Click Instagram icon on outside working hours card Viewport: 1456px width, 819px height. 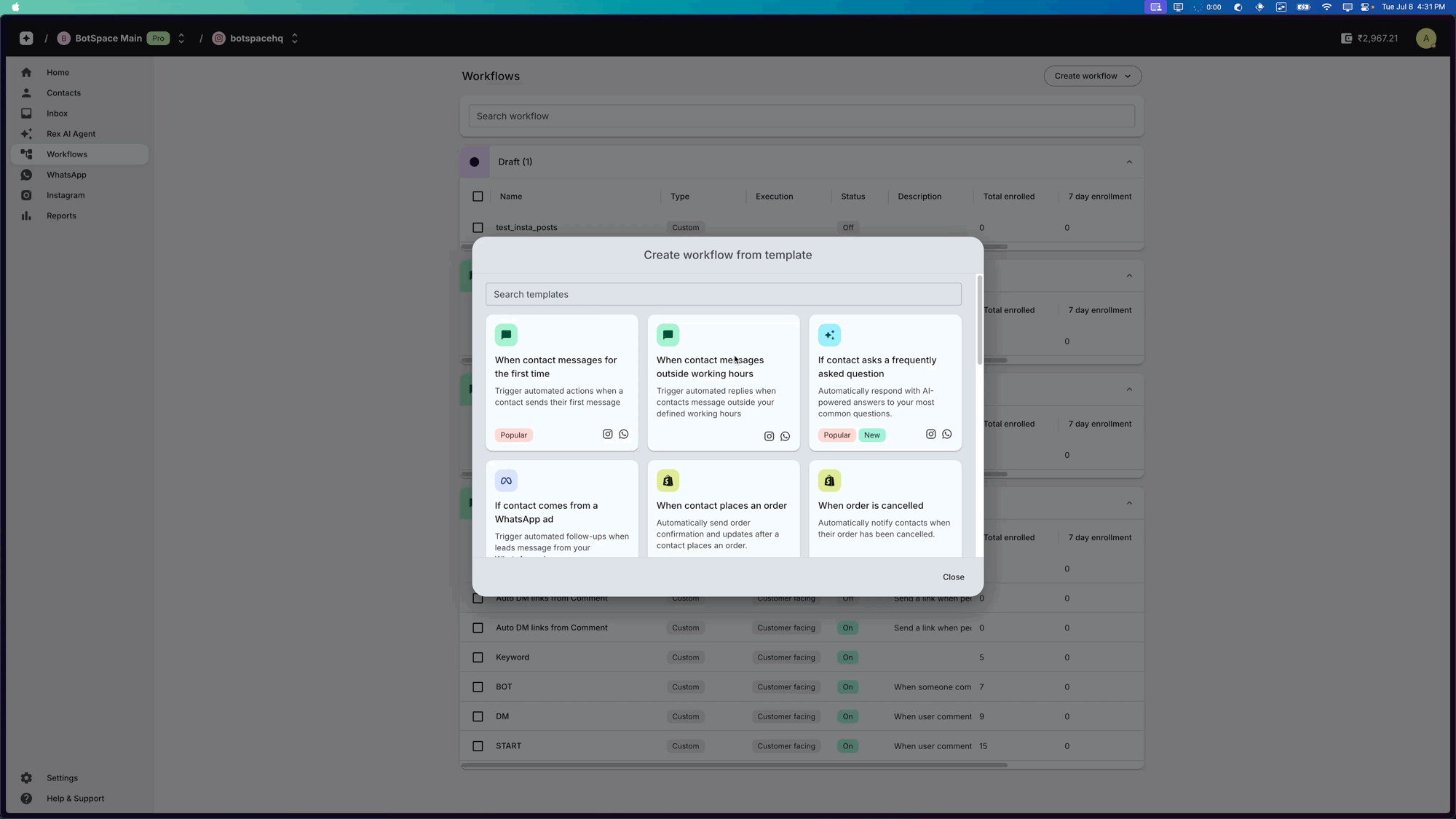click(769, 436)
